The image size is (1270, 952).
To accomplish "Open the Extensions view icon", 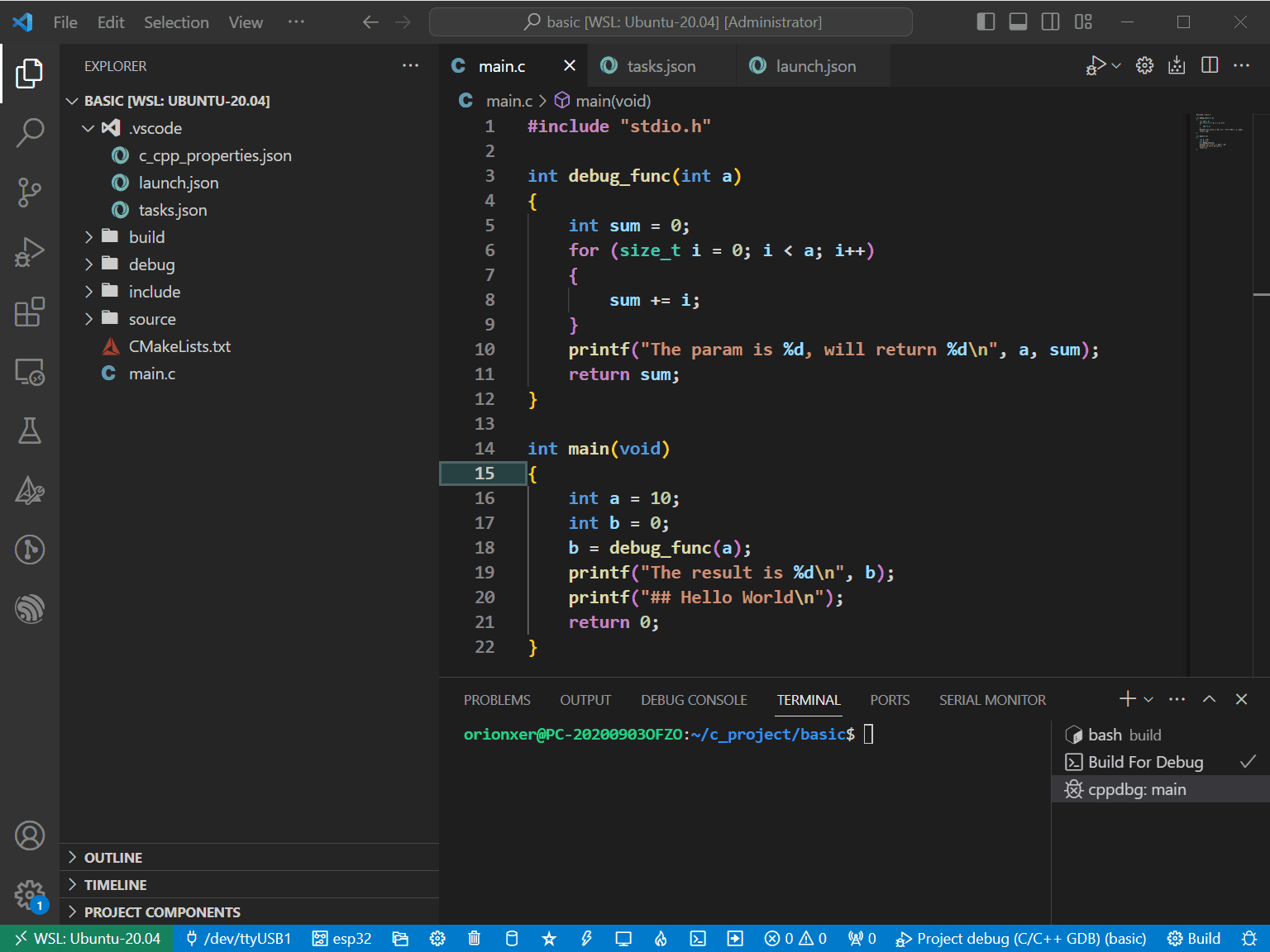I will coord(30,312).
